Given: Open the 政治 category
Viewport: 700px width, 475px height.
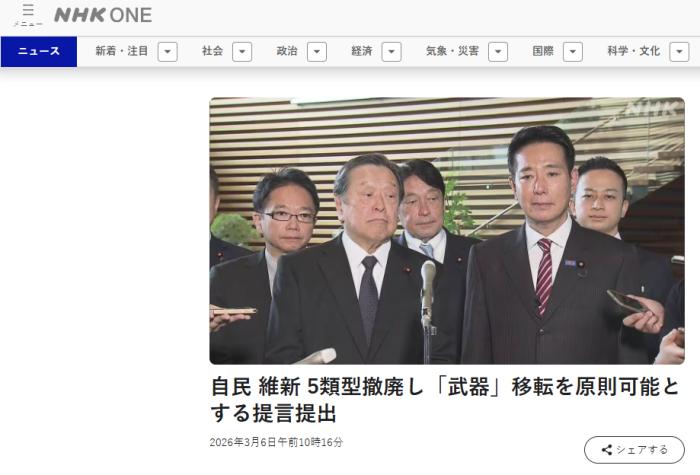Looking at the screenshot, I should 287,51.
